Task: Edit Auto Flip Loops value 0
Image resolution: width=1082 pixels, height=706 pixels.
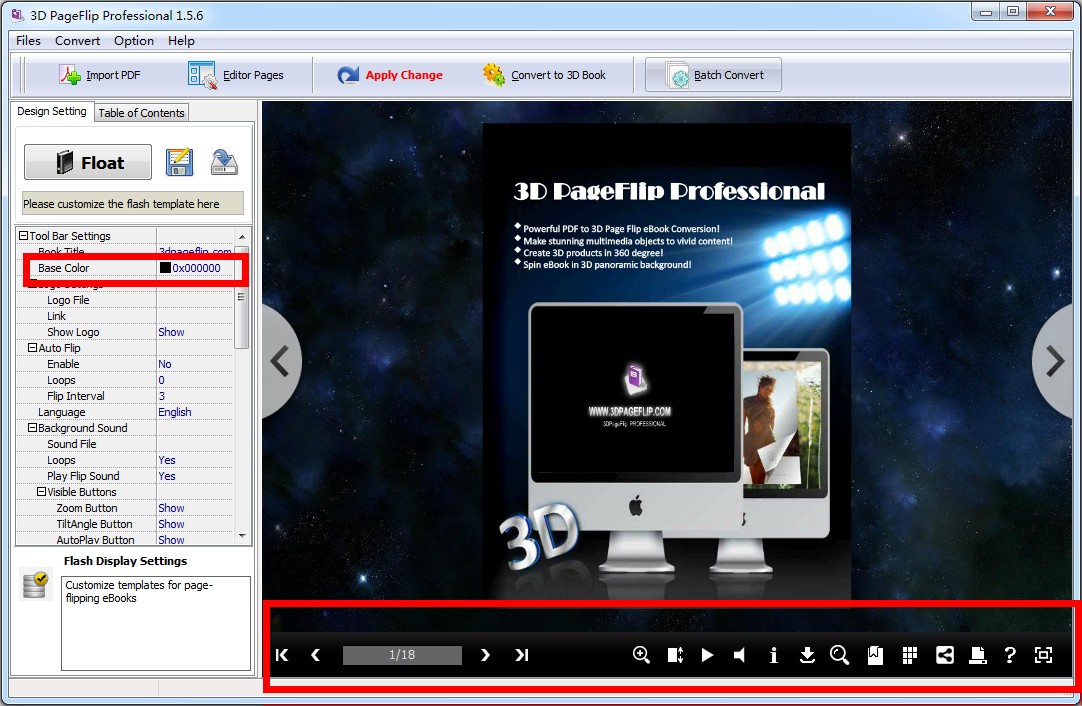Action: [161, 380]
